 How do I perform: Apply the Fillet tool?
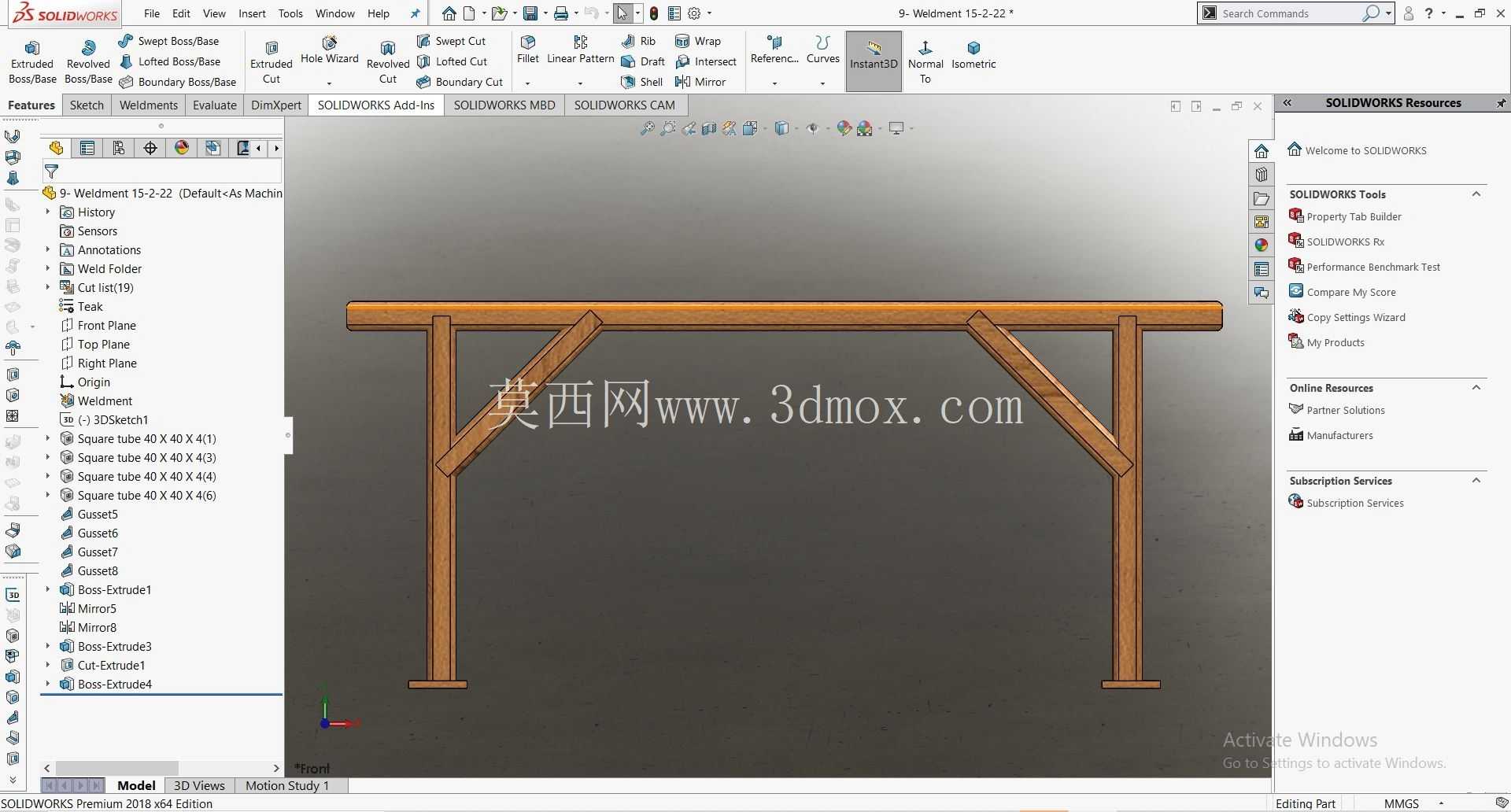coord(528,50)
